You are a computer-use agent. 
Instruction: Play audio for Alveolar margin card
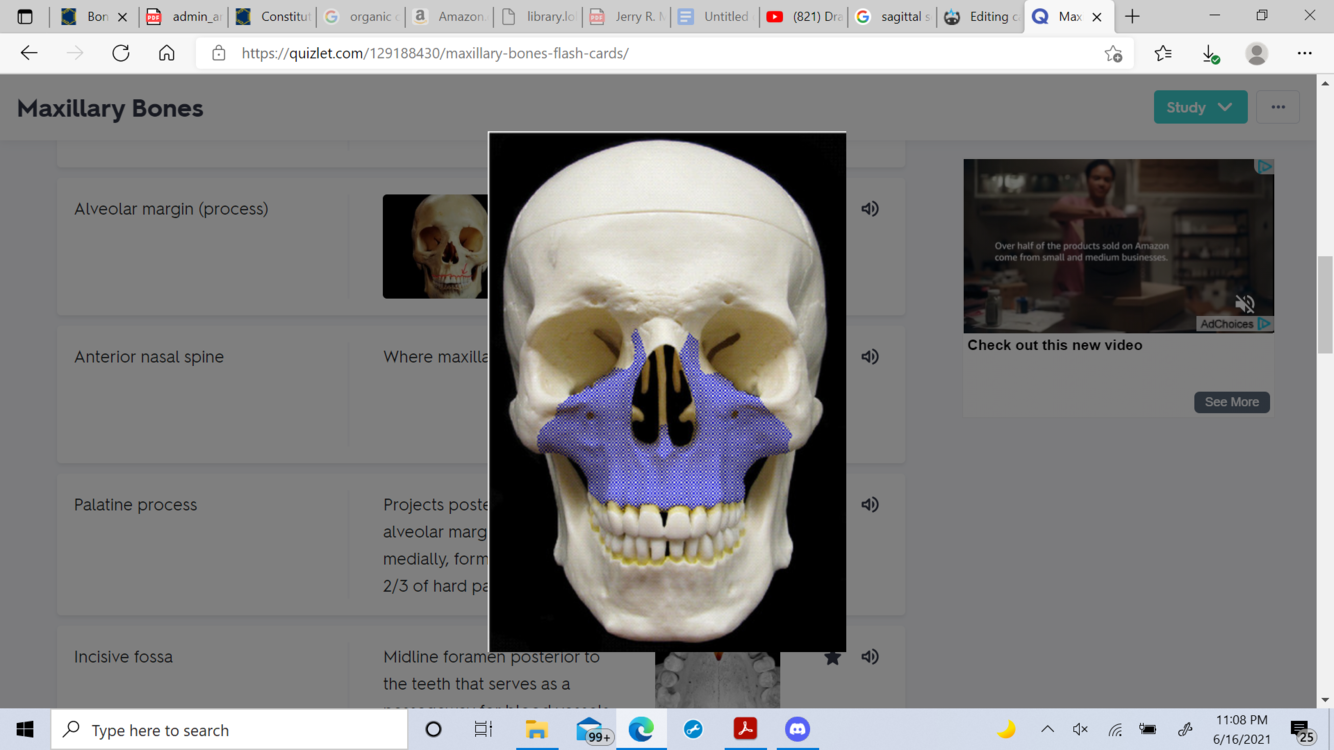[x=870, y=209]
